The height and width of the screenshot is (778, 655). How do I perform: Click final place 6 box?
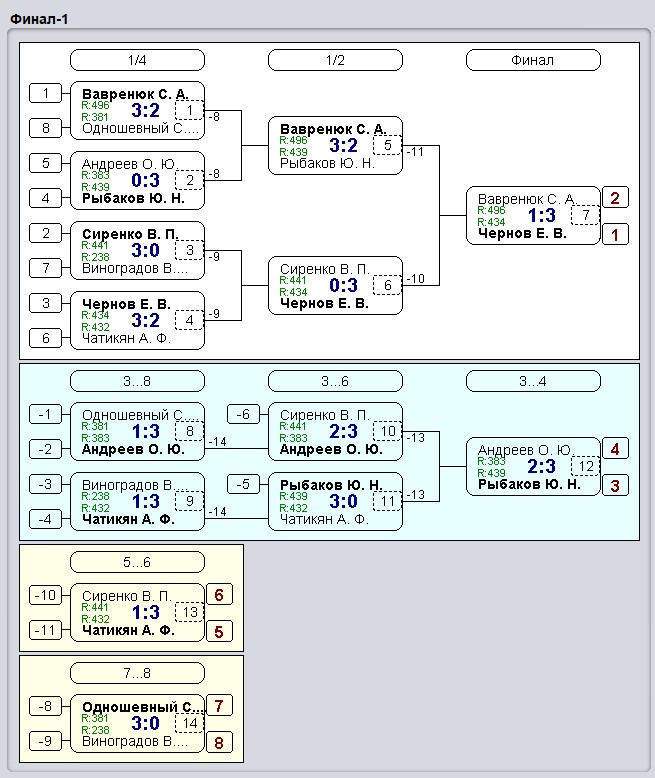pyautogui.click(x=219, y=594)
